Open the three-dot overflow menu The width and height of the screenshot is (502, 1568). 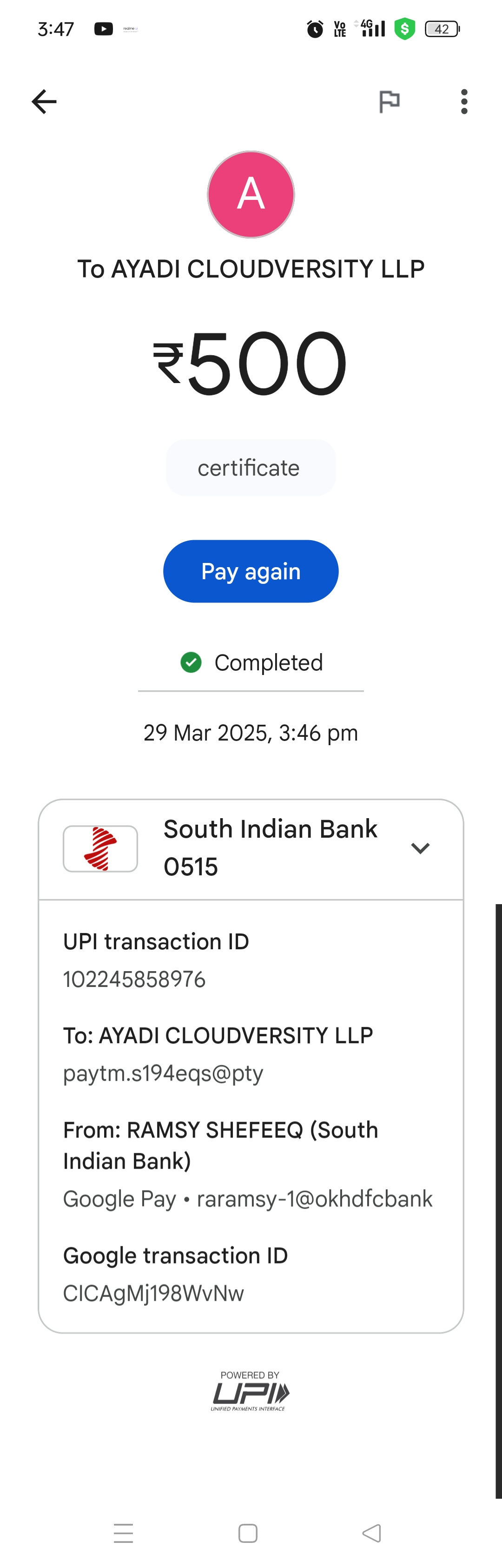pyautogui.click(x=464, y=102)
